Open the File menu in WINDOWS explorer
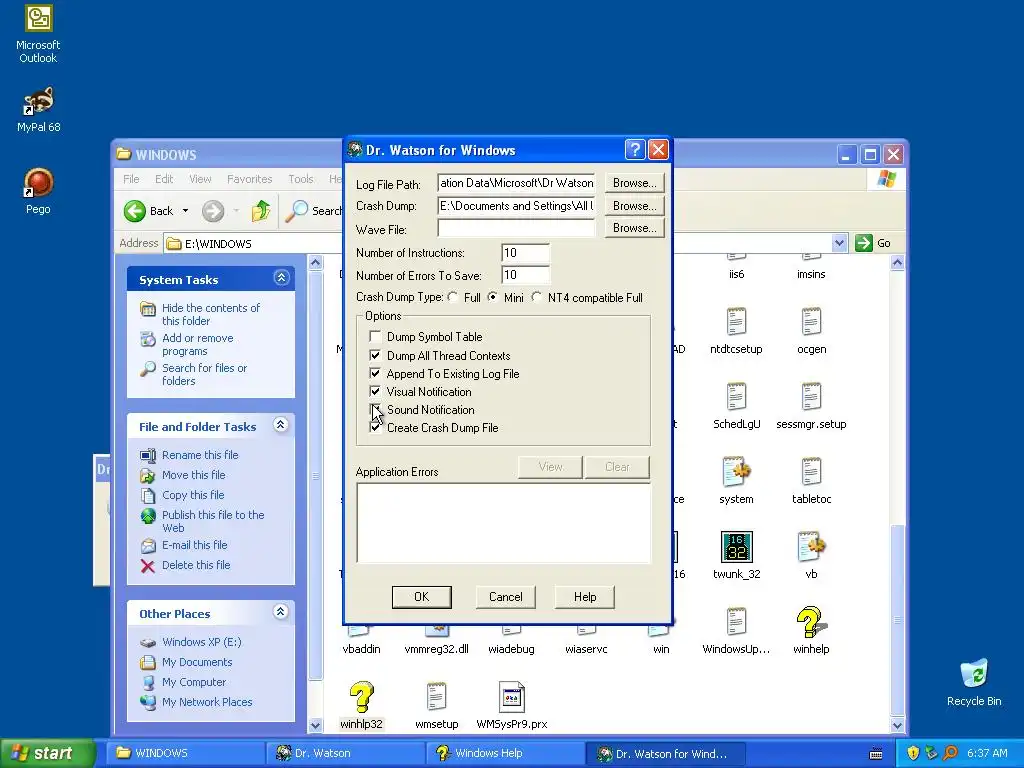Image resolution: width=1024 pixels, height=768 pixels. click(131, 179)
